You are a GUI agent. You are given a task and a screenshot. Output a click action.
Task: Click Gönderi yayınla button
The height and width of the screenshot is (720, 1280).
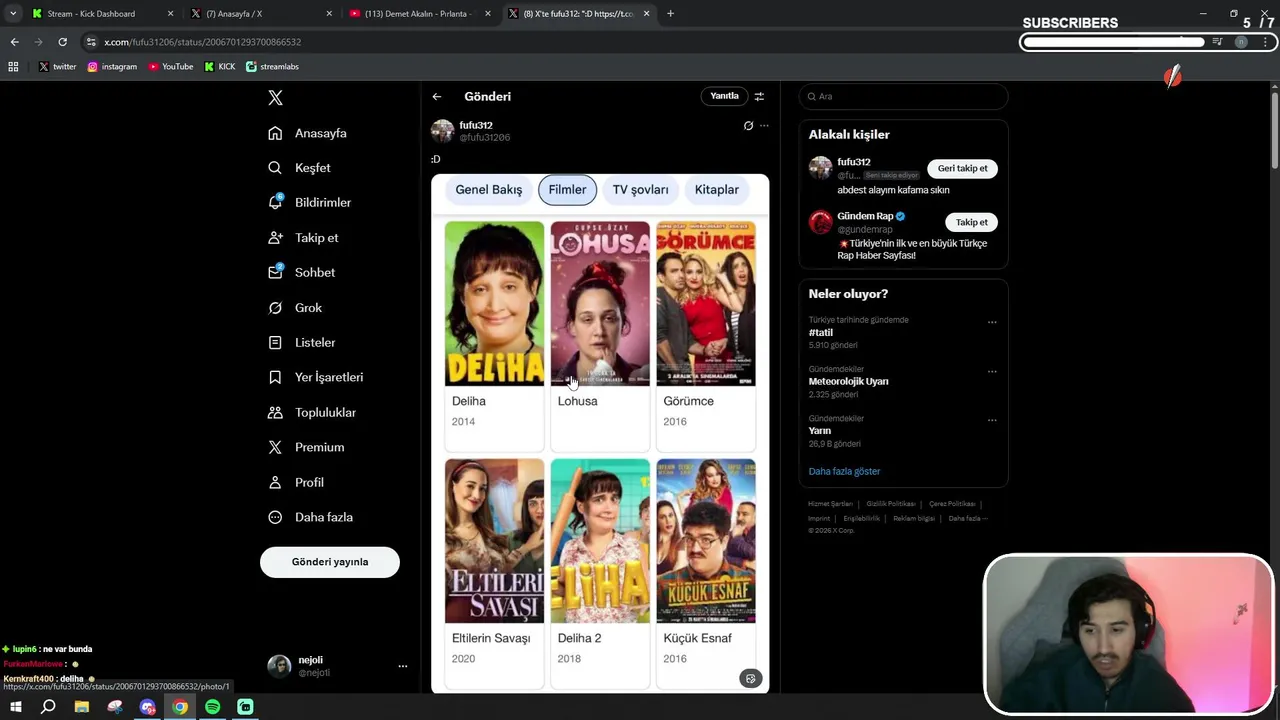(x=330, y=562)
